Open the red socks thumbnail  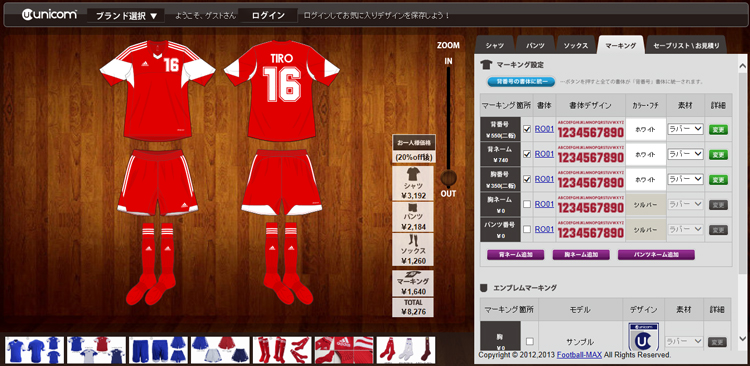click(x=282, y=350)
